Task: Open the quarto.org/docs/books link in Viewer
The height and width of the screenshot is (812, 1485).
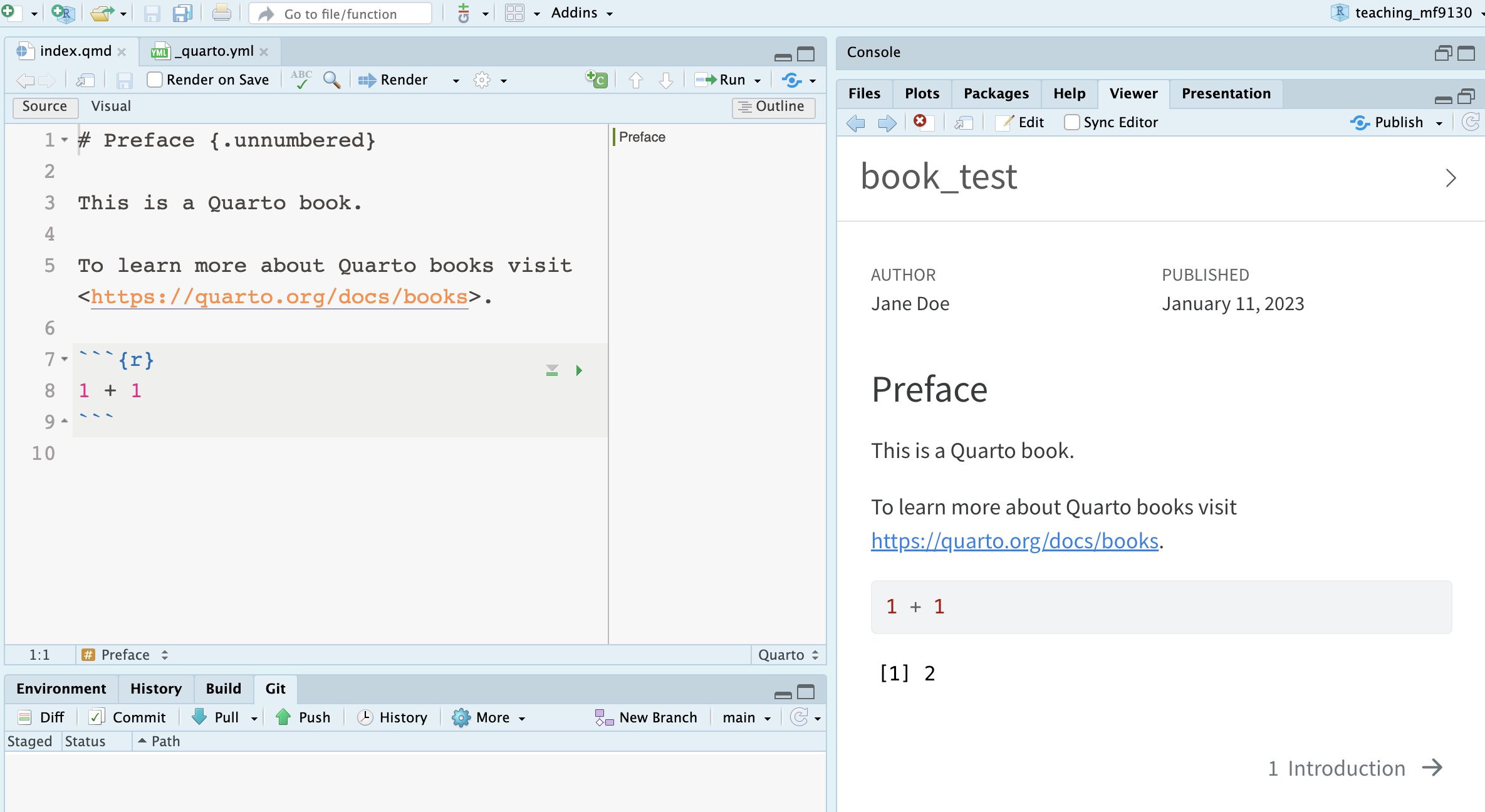Action: coord(1014,541)
